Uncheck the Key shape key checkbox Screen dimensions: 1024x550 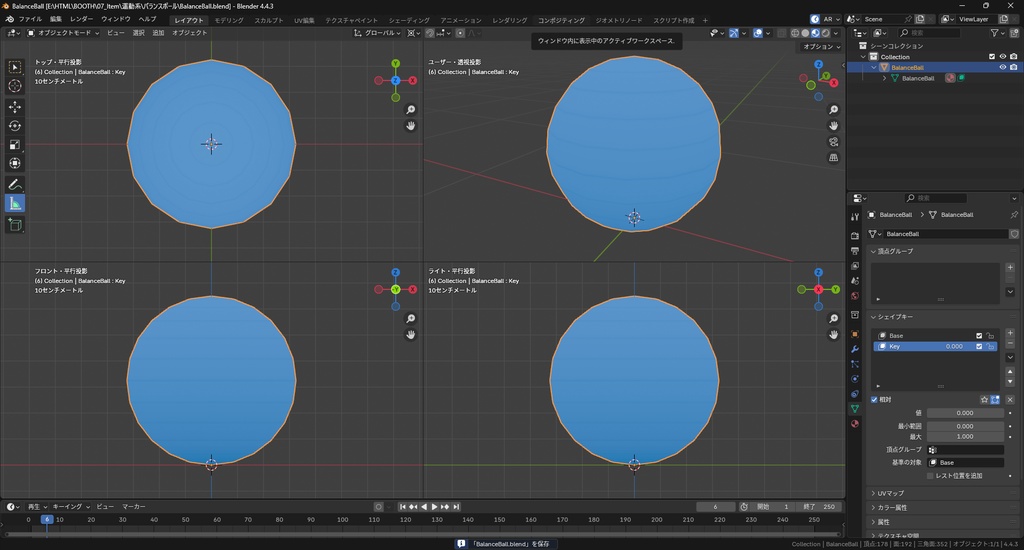click(x=979, y=346)
